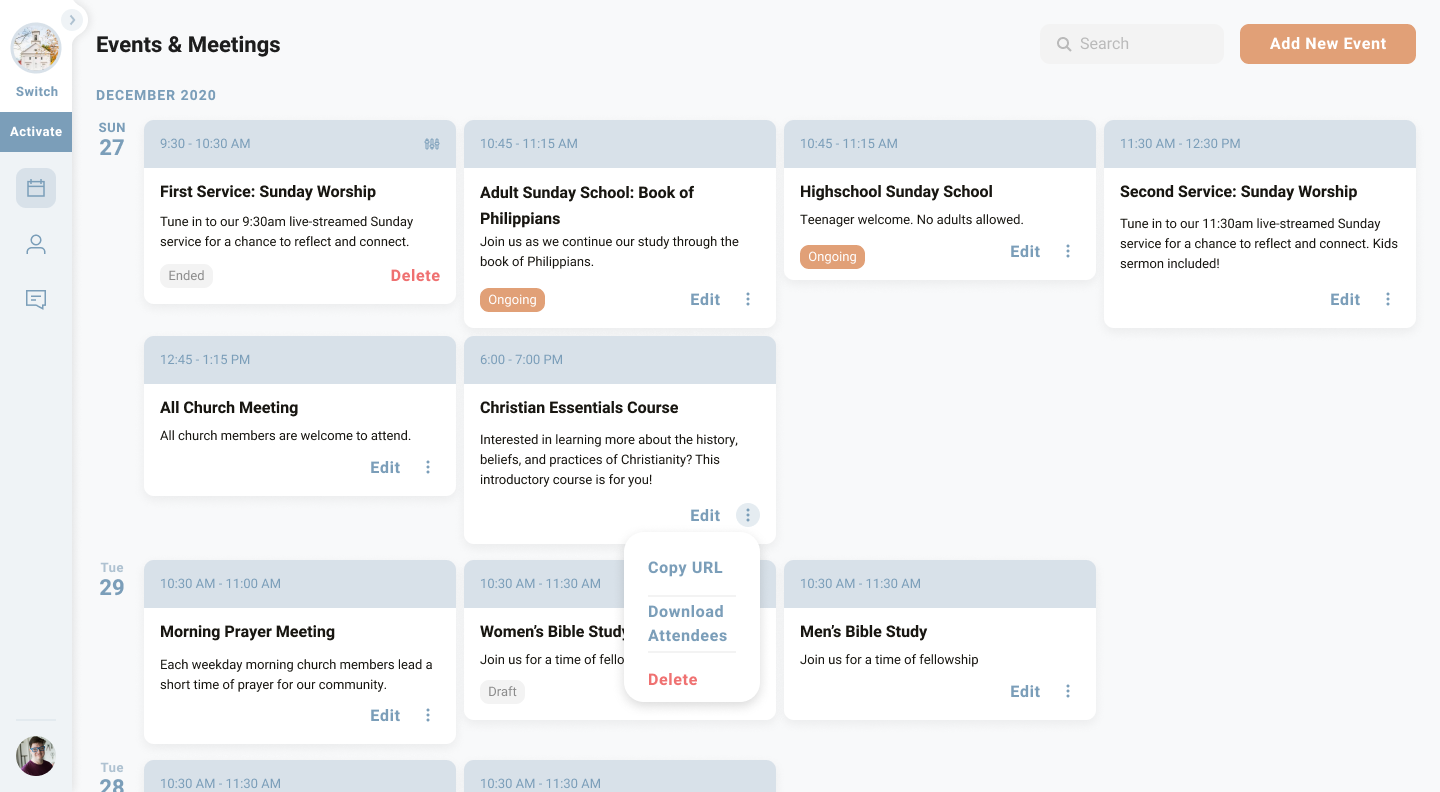Close the three-dot menu on Christian Essentials Course
The height and width of the screenshot is (792, 1440).
click(x=748, y=515)
